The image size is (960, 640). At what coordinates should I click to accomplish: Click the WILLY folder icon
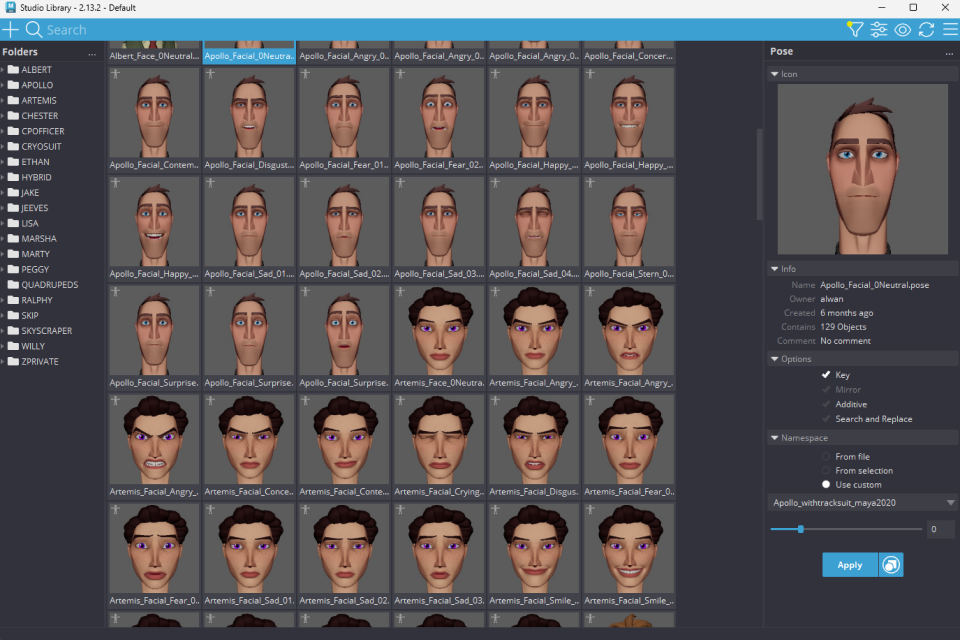(x=13, y=346)
